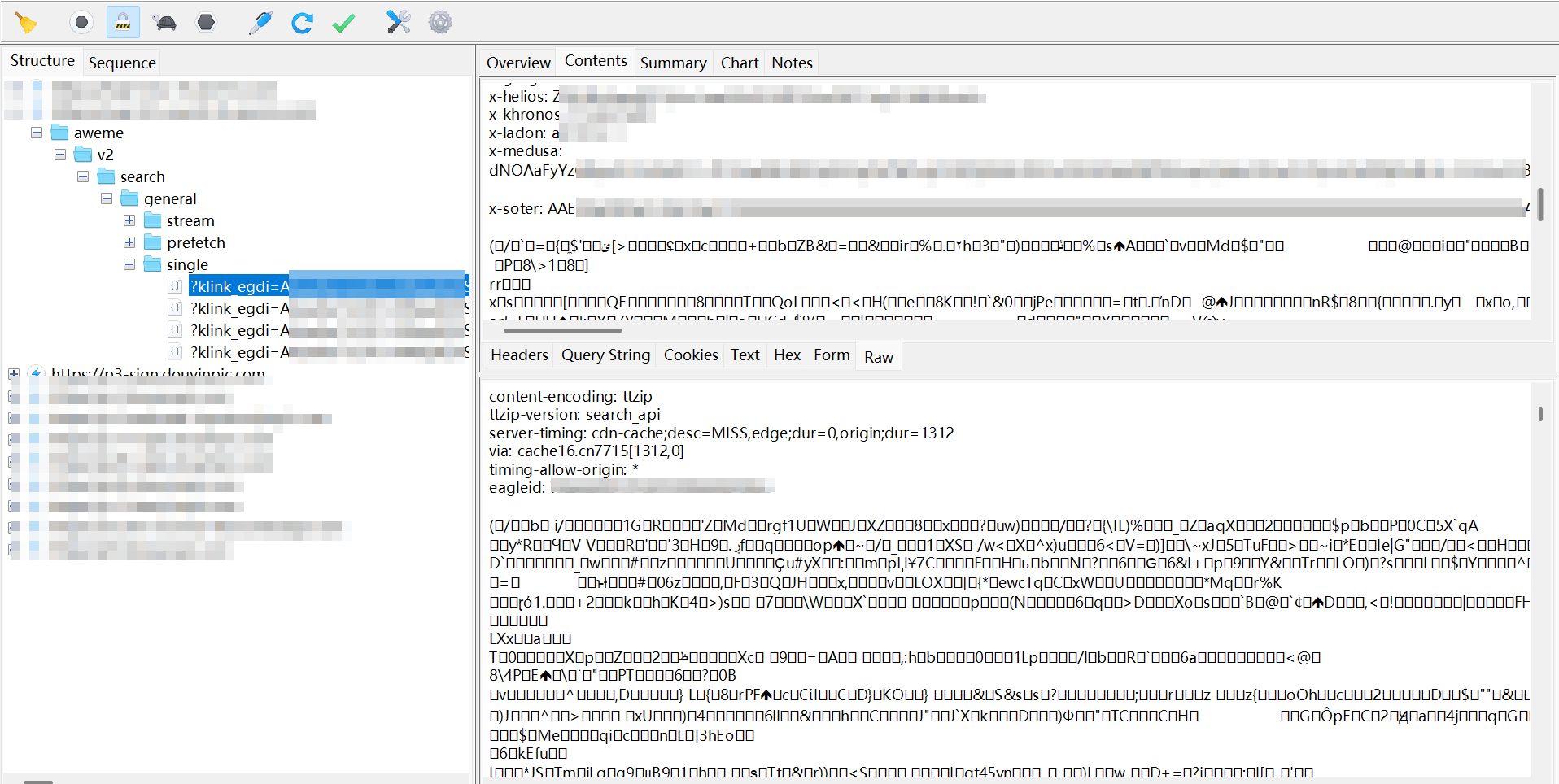This screenshot has height=784, width=1559.
Task: Show the Cookies view tab
Action: coord(691,355)
